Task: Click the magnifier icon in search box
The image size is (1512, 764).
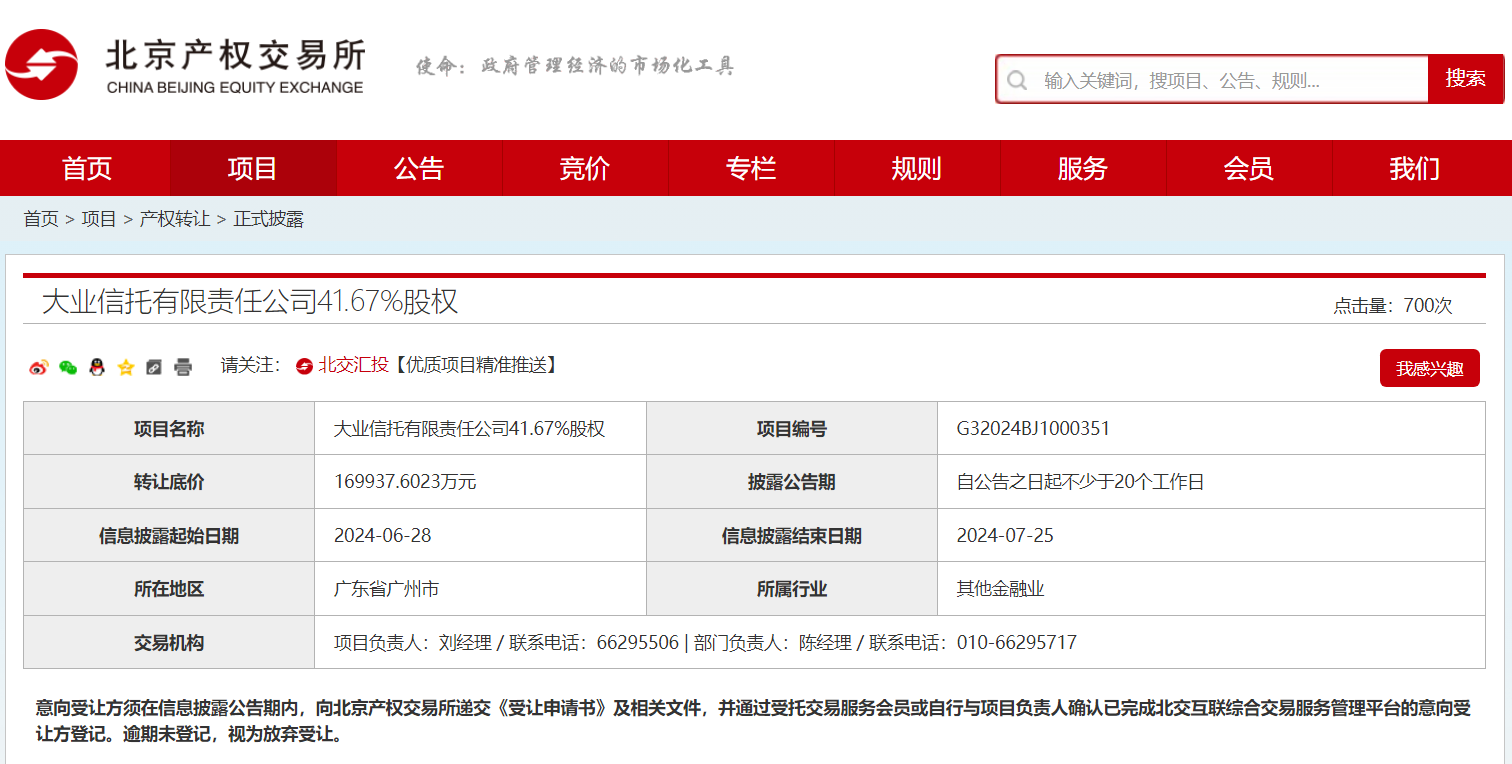Action: 1018,80
